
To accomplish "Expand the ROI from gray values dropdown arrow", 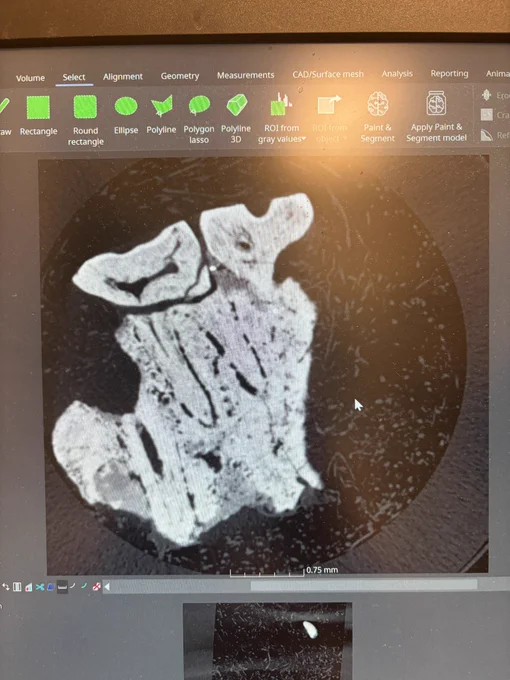I will click(x=304, y=139).
